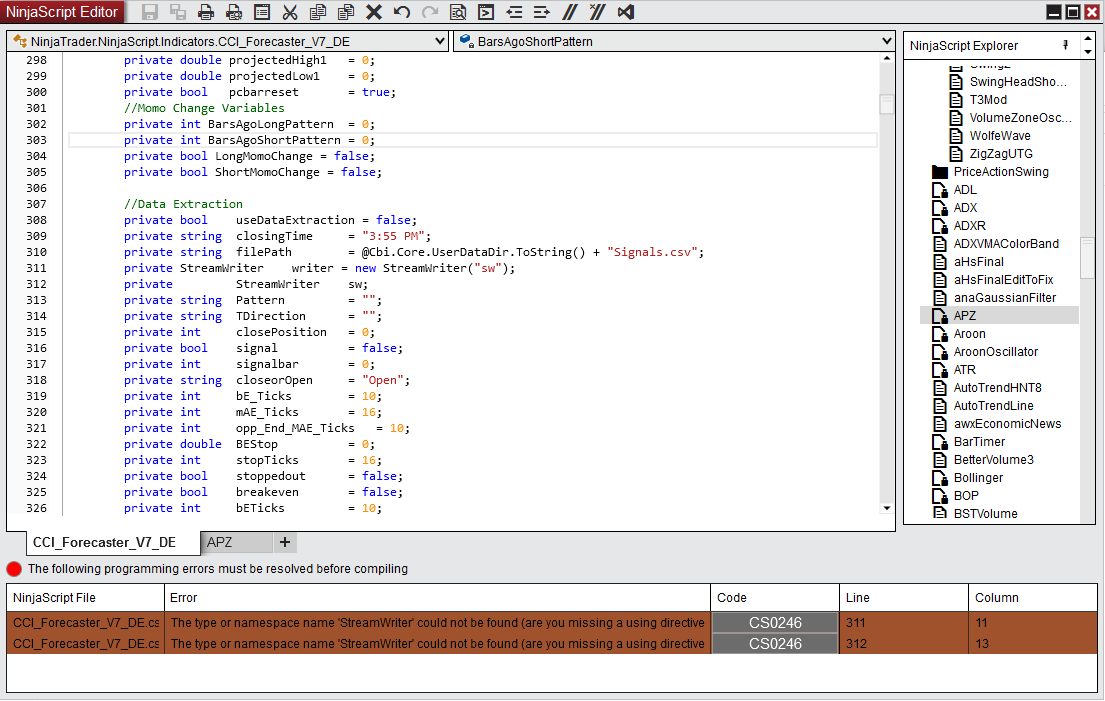Open the CCI_Forecaster_V7_DE class dropdown
The width and height of the screenshot is (1105, 701).
(441, 41)
